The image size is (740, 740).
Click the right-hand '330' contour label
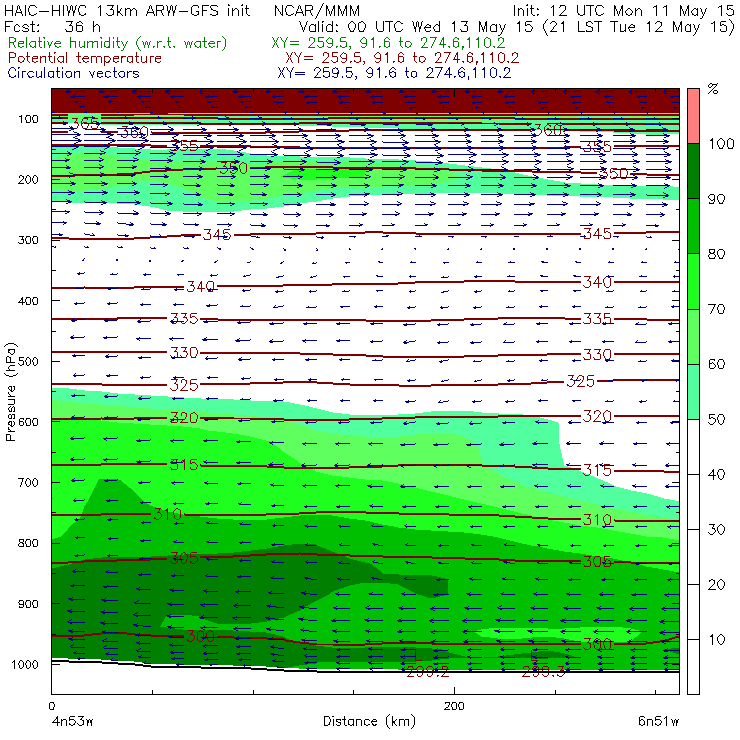tap(597, 354)
